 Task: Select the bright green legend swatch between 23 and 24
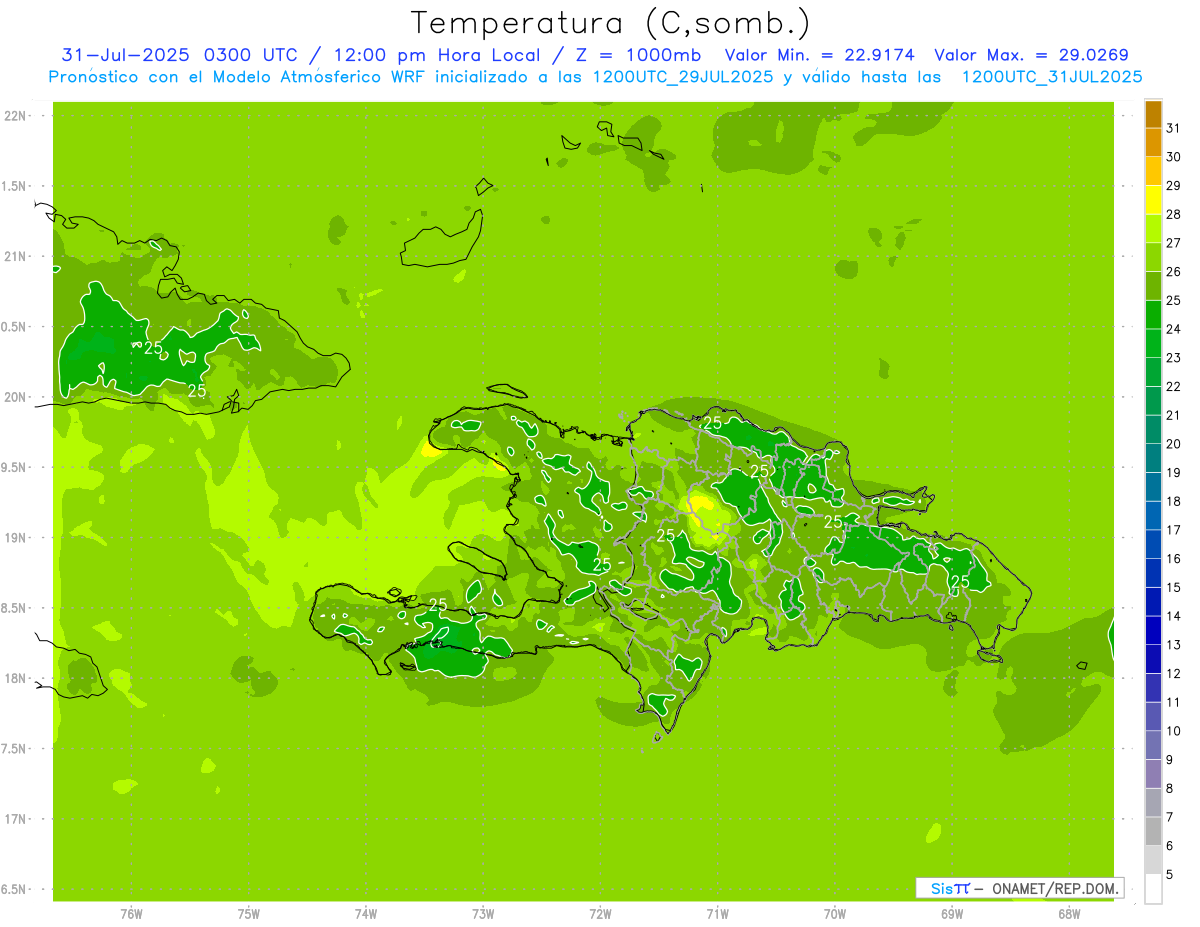(1153, 343)
